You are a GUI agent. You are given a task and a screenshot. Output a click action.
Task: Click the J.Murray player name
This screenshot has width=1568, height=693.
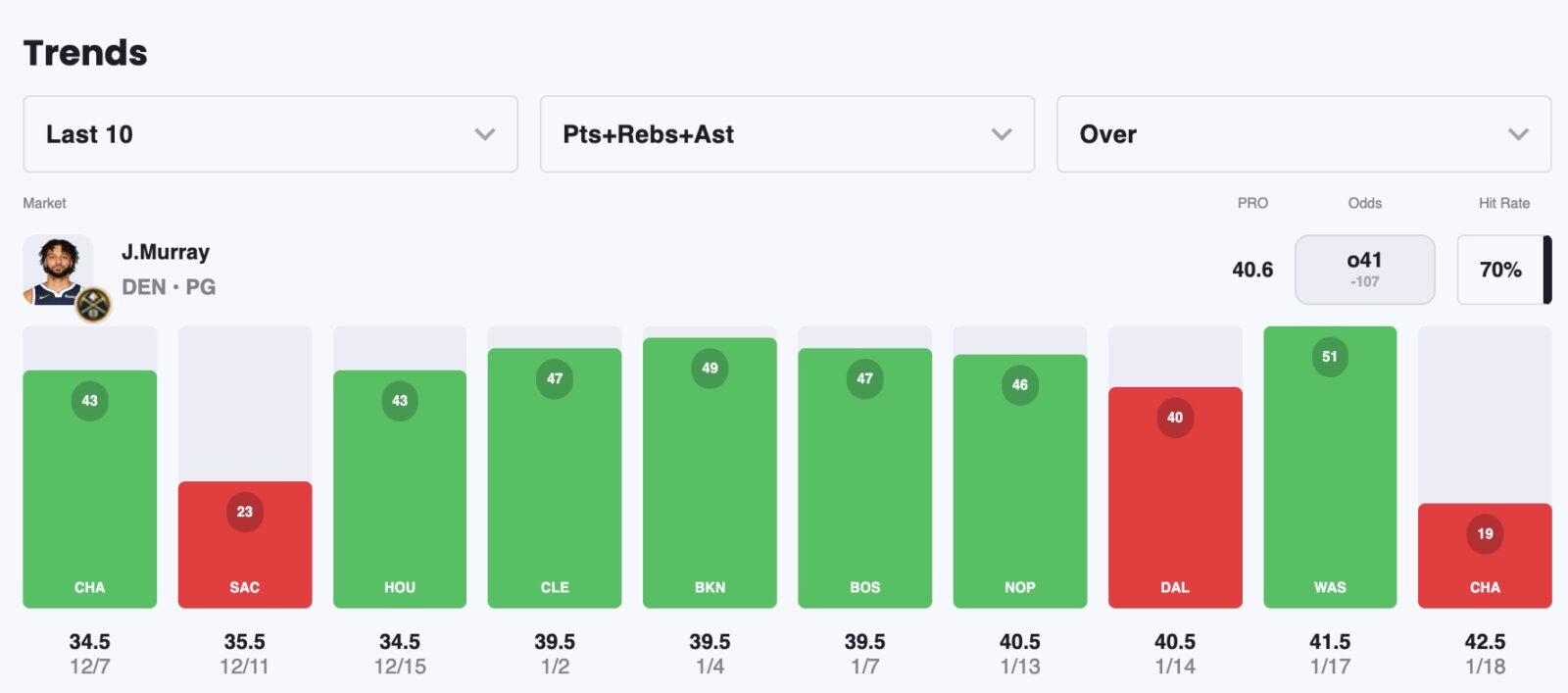[x=166, y=252]
